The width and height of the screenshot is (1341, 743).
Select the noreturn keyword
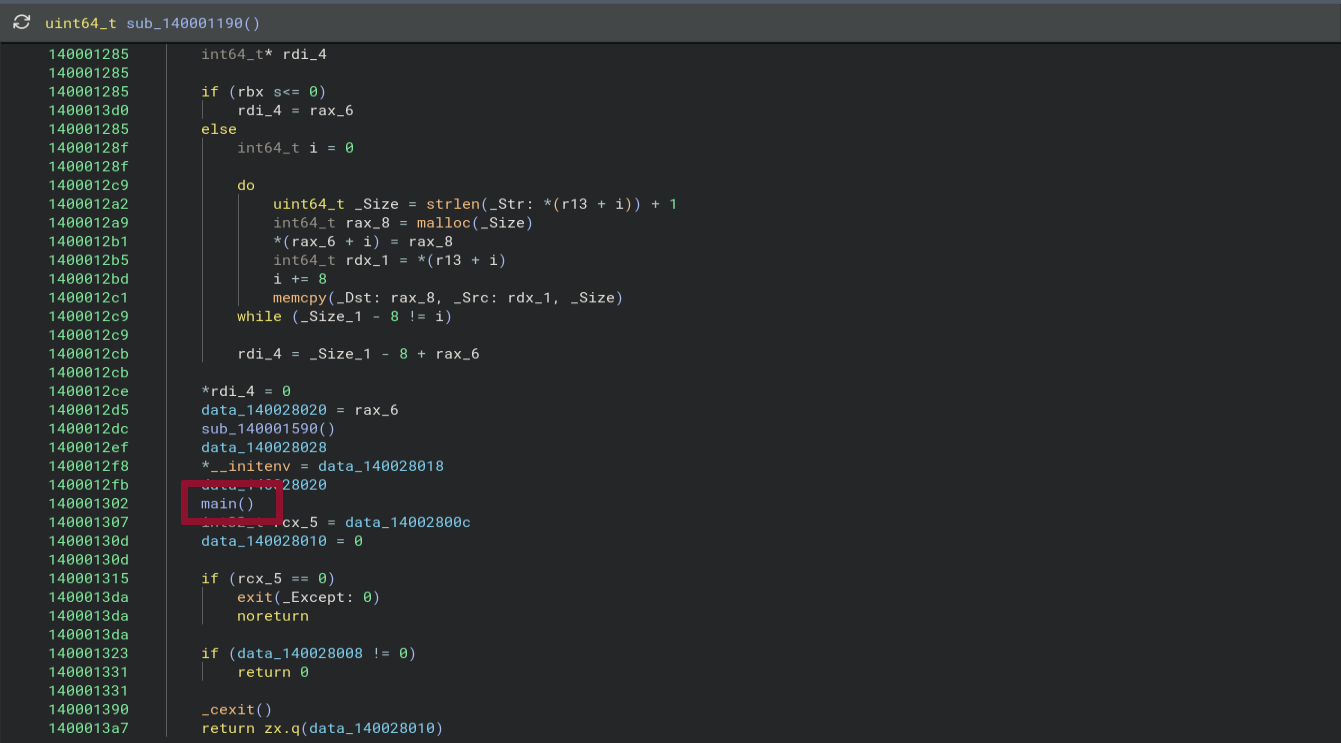(x=273, y=617)
